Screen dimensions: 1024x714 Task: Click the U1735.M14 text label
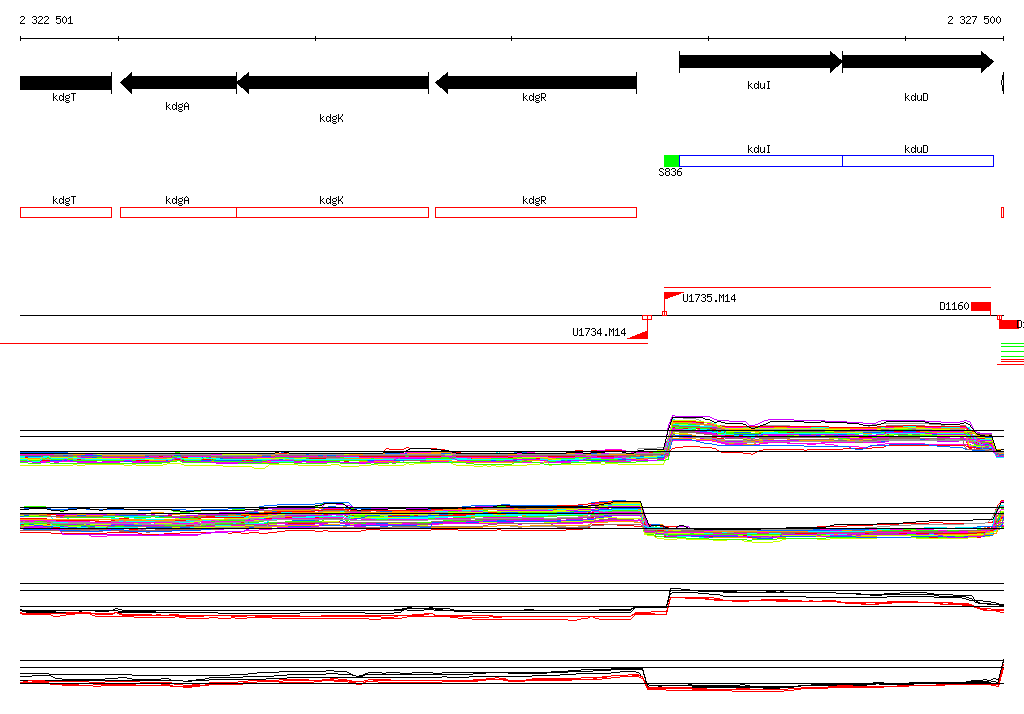click(x=709, y=298)
